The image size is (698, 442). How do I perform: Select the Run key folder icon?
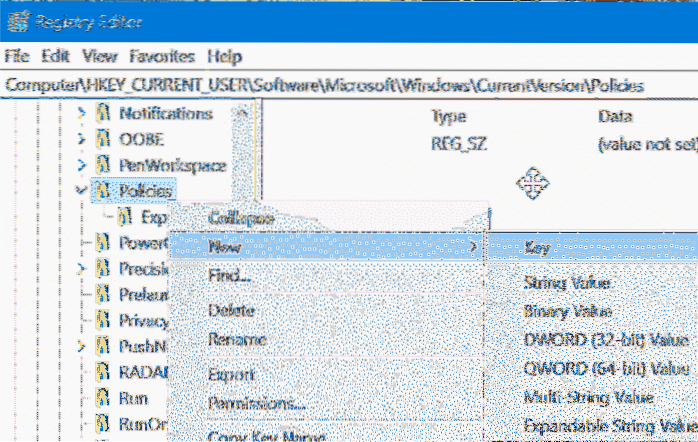pyautogui.click(x=103, y=397)
